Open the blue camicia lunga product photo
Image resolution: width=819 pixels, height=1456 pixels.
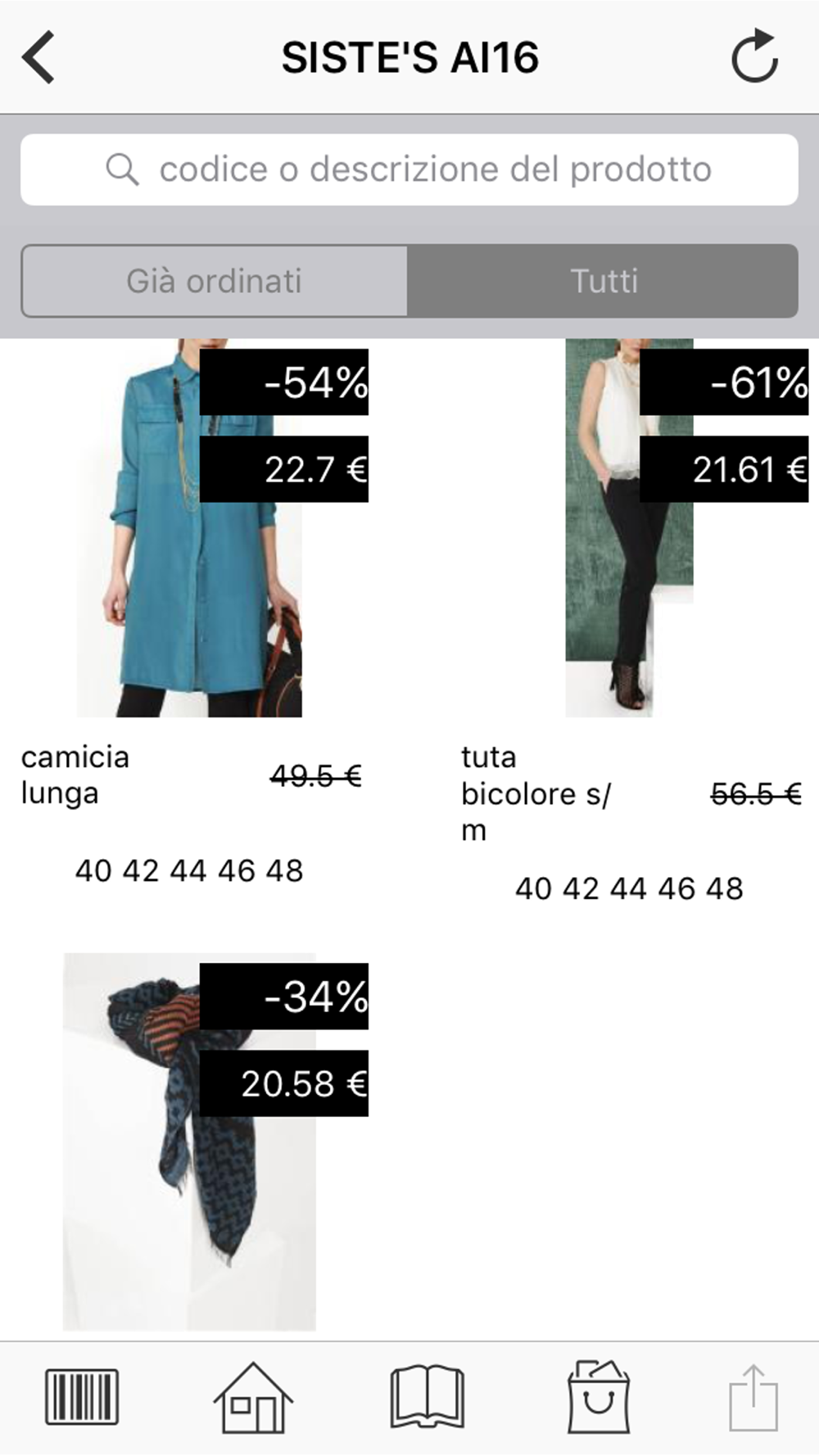click(x=189, y=528)
